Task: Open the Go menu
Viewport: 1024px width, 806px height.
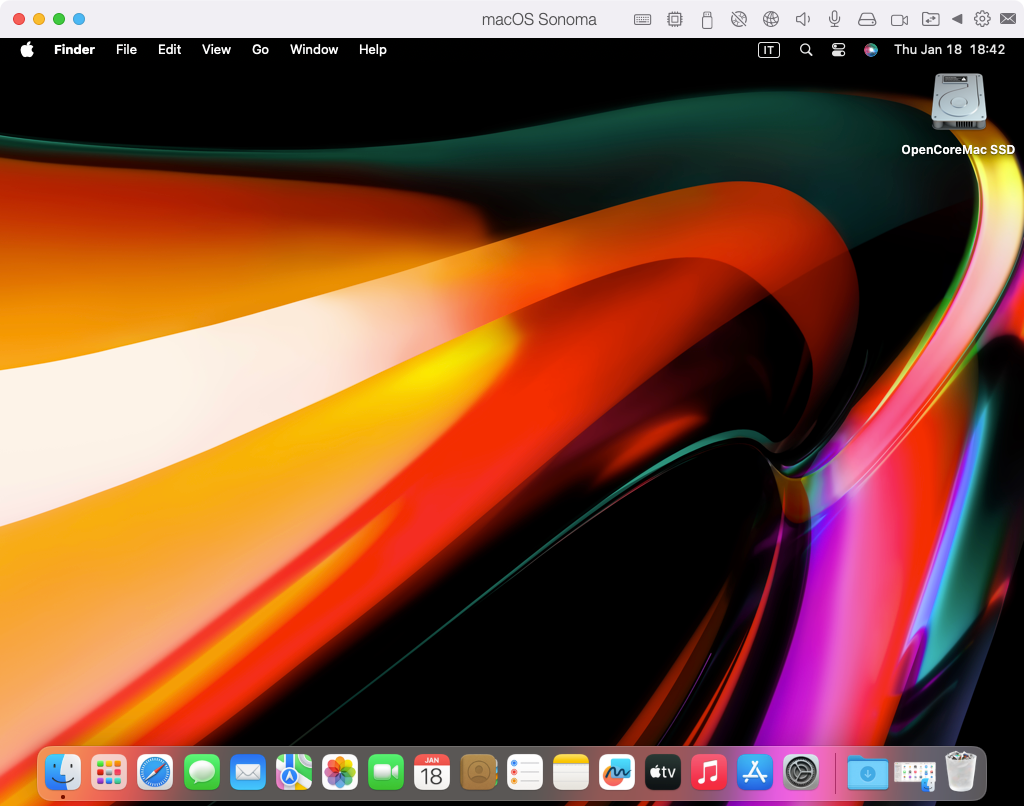Action: [x=260, y=50]
